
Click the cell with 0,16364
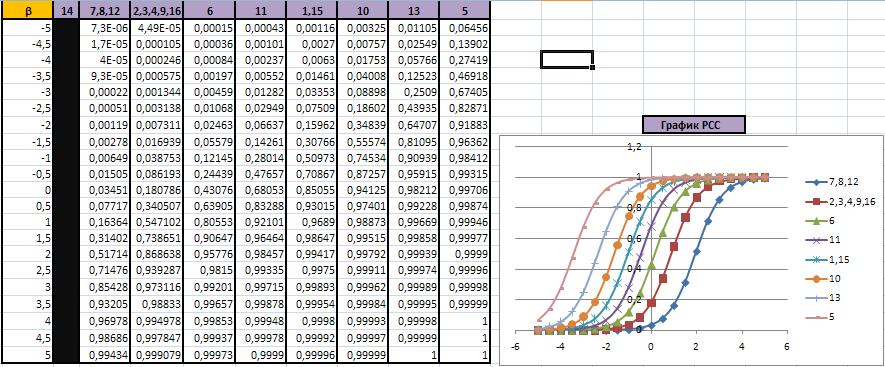[x=105, y=223]
